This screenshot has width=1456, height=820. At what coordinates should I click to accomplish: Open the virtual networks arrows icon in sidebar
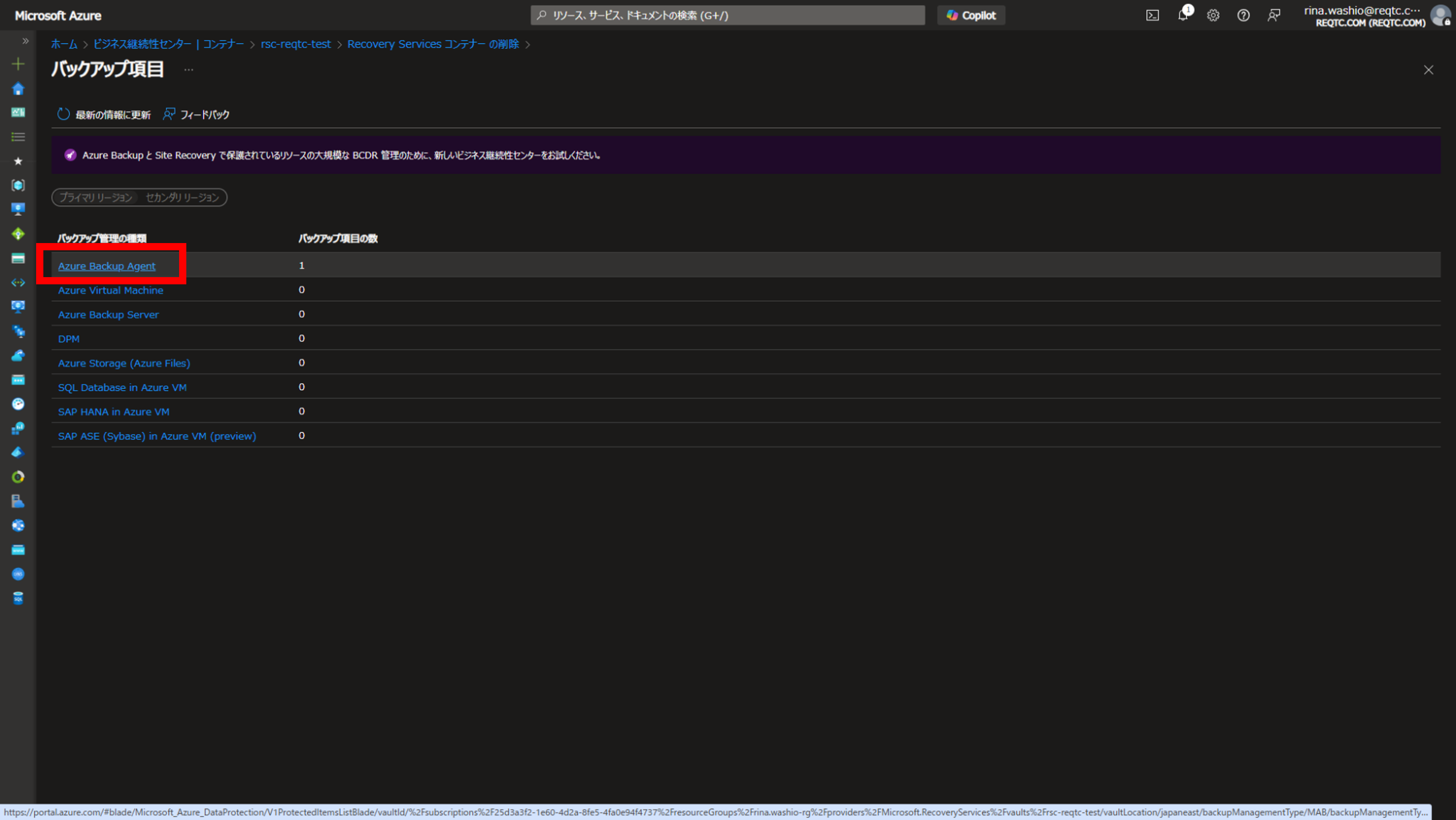[x=18, y=283]
